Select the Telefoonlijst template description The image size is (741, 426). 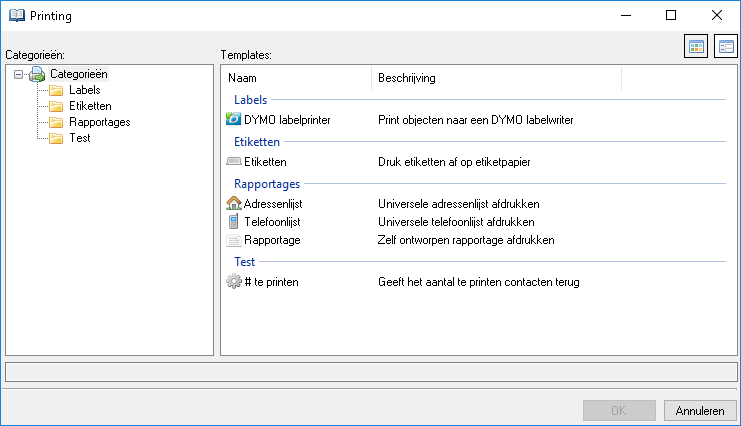pos(455,222)
